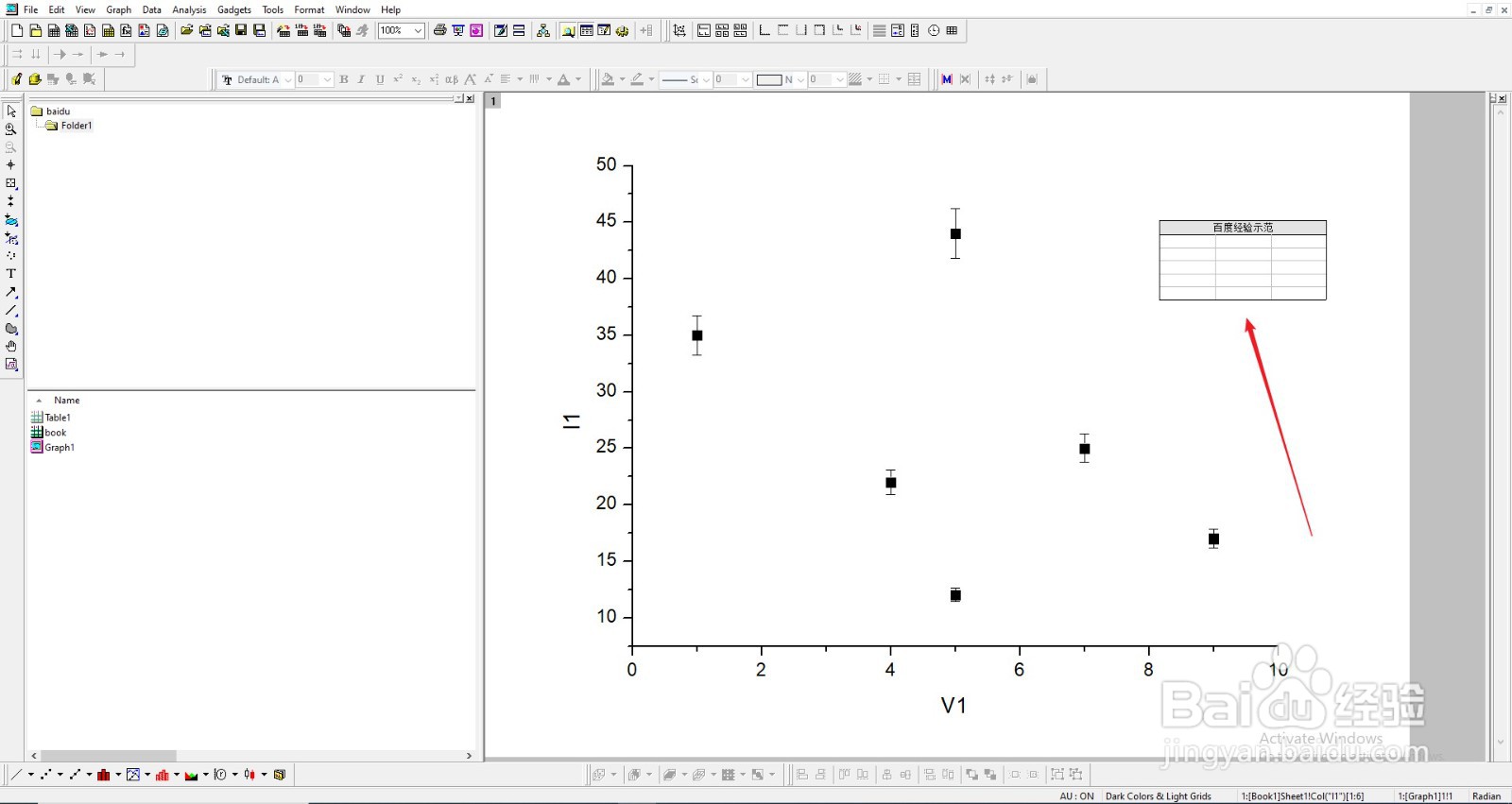Screen dimensions: 1512x804
Task: Click the Italic formatting icon
Action: [362, 79]
